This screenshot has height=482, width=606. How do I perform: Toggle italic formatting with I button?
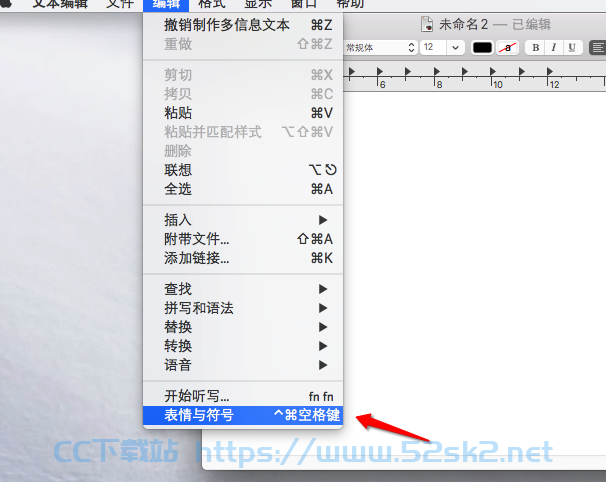tap(554, 48)
